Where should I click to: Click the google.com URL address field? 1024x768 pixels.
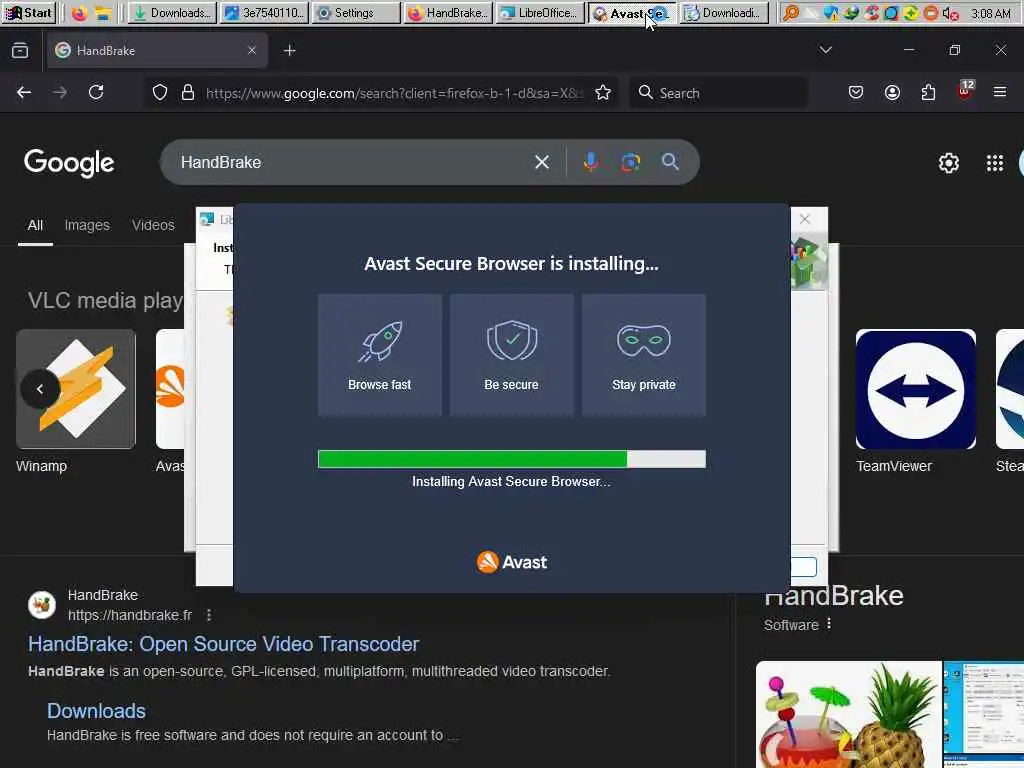click(x=394, y=93)
